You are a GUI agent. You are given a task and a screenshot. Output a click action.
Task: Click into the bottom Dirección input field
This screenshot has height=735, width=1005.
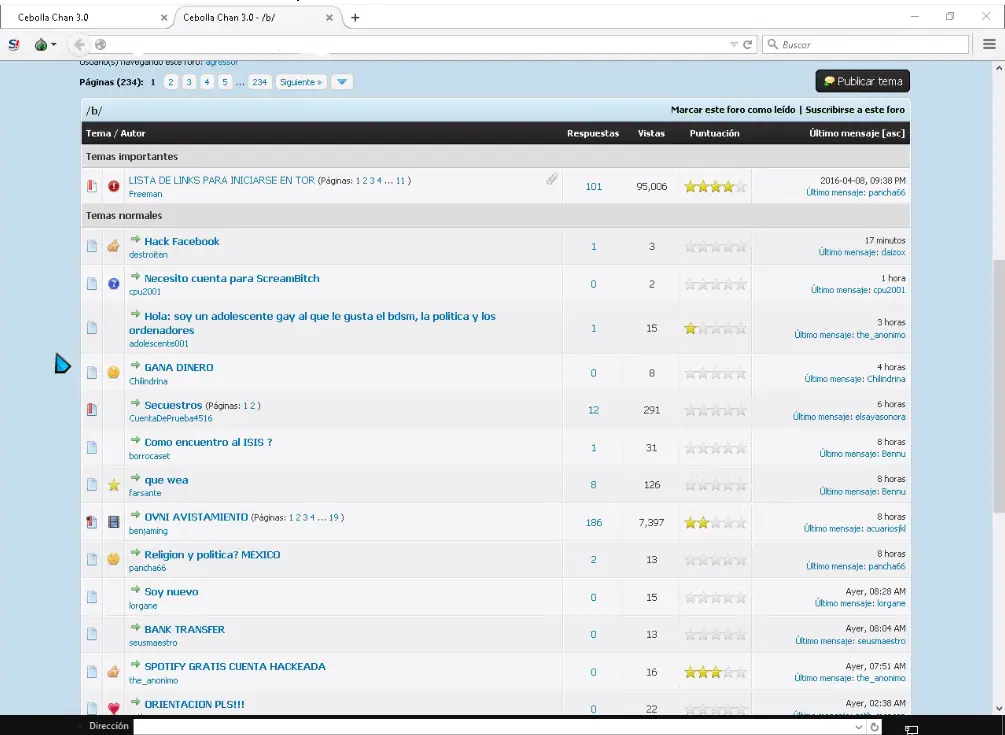tap(492, 727)
